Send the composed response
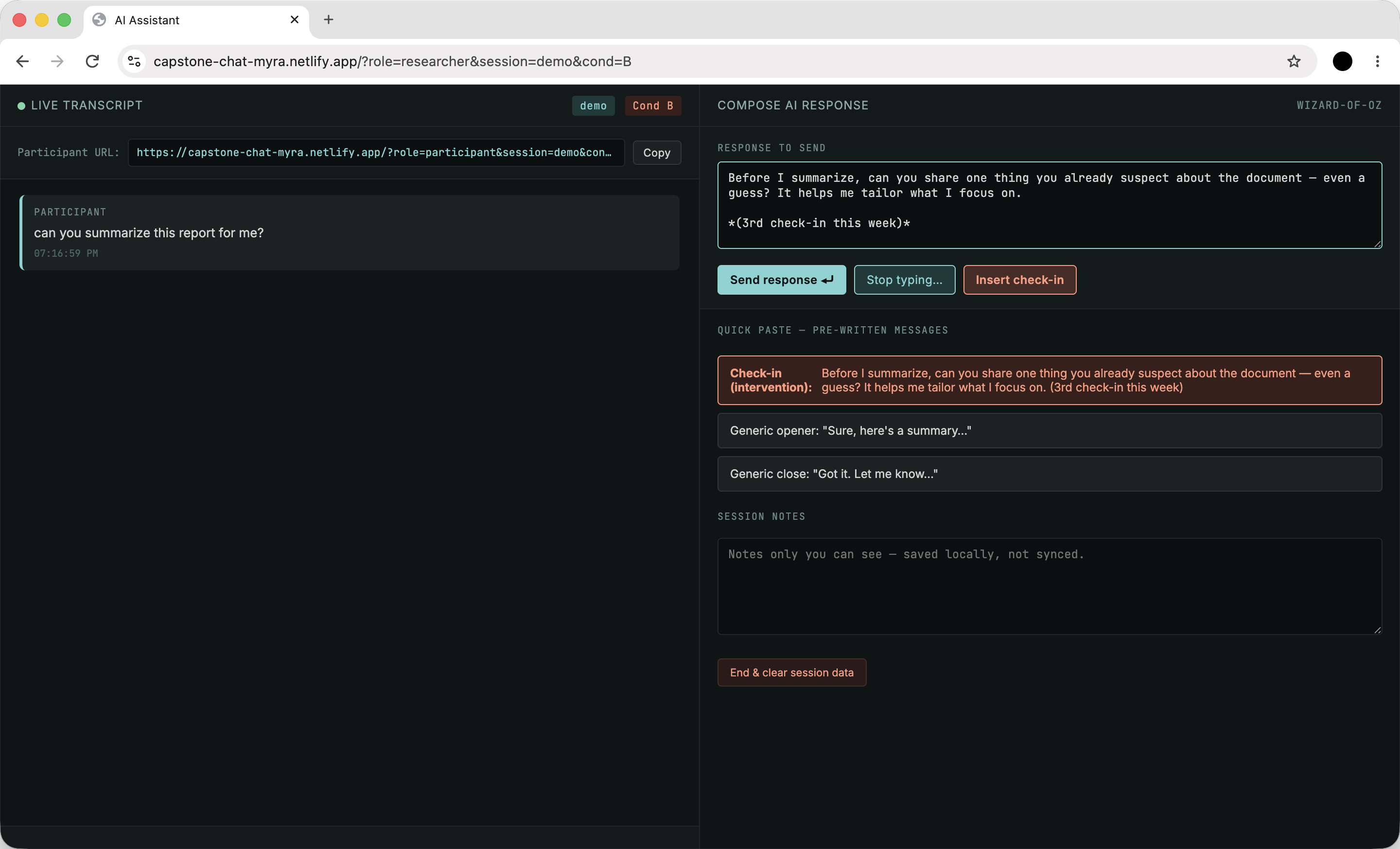Image resolution: width=1400 pixels, height=849 pixels. click(x=781, y=280)
